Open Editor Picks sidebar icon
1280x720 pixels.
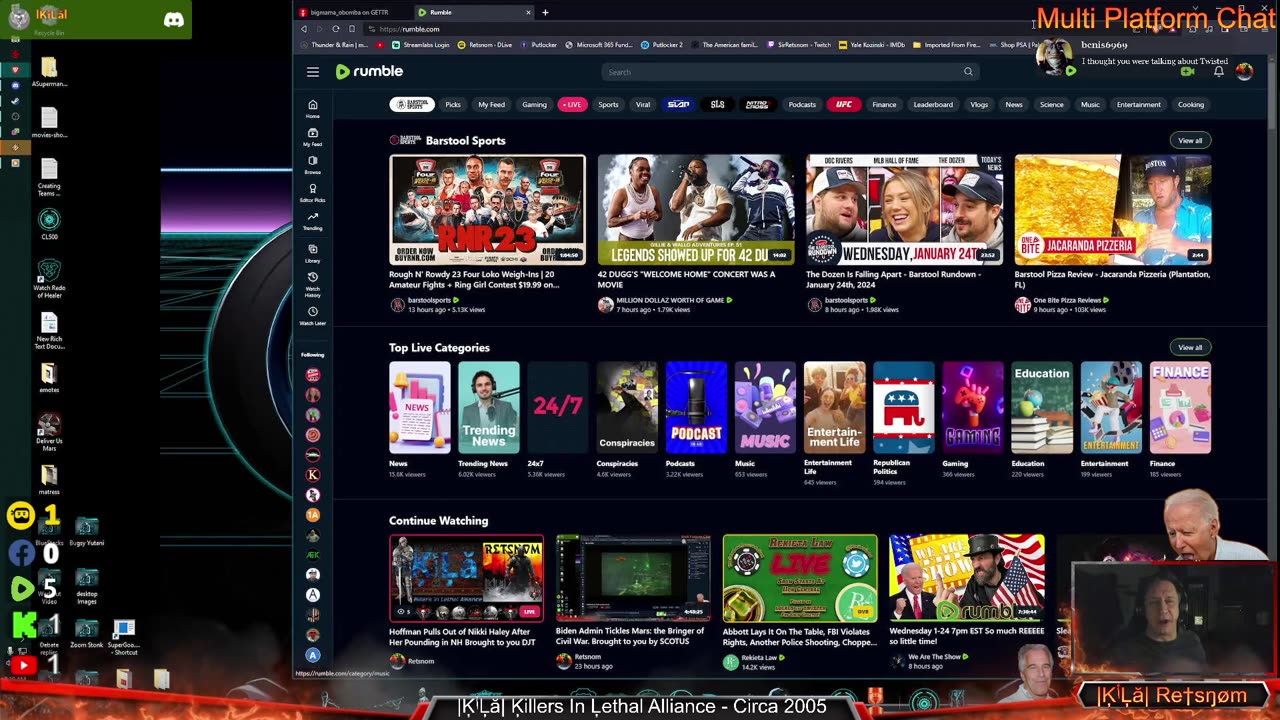(x=313, y=192)
